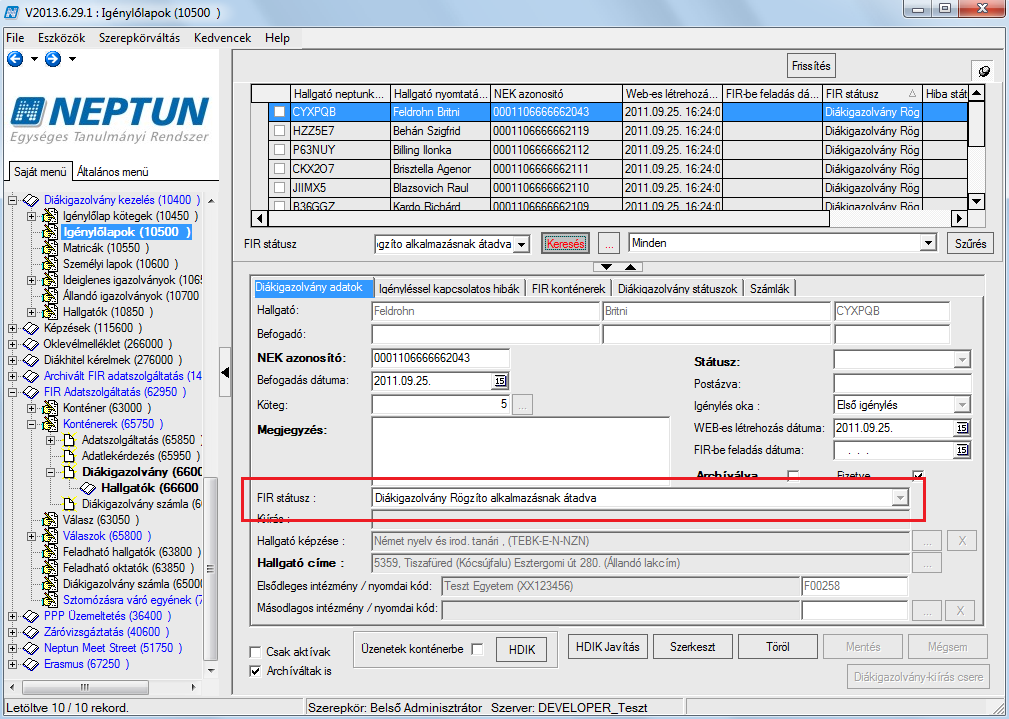Open Diákigazolvány státuszok tab
Screen dimensions: 1009x719
click(678, 289)
